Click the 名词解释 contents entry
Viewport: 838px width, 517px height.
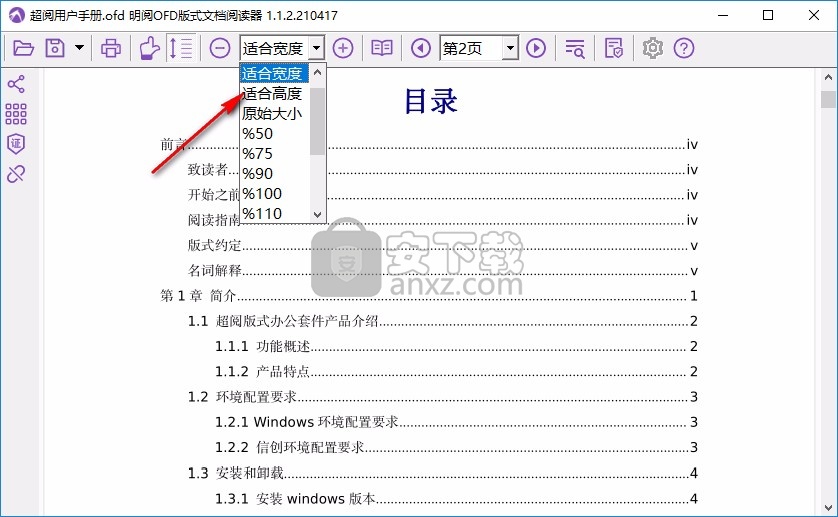coord(443,271)
